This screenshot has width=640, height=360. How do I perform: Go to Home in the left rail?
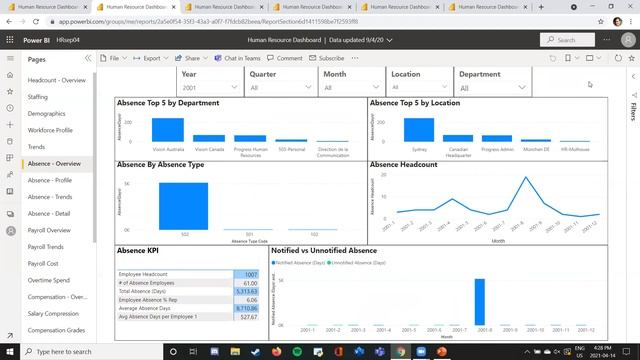[x=10, y=75]
